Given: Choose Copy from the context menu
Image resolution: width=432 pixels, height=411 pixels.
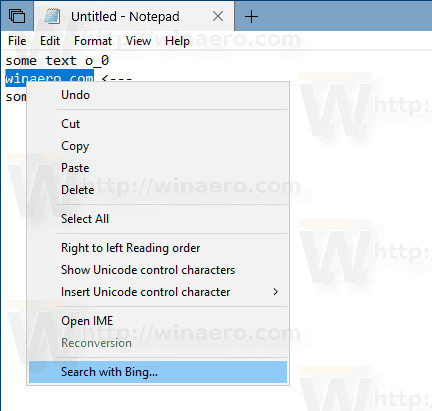Looking at the screenshot, I should [x=158, y=146].
